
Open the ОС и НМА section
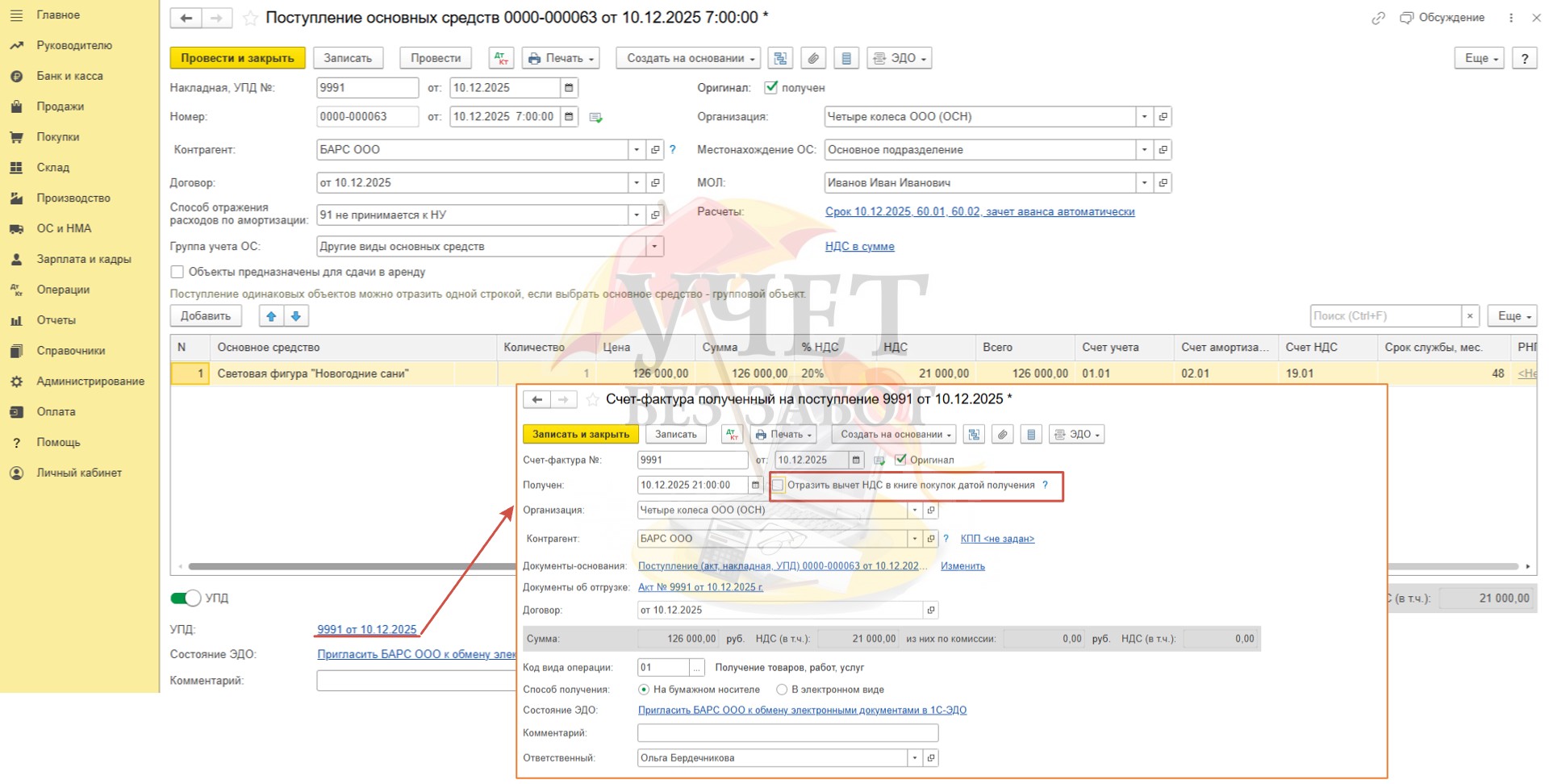[x=64, y=228]
